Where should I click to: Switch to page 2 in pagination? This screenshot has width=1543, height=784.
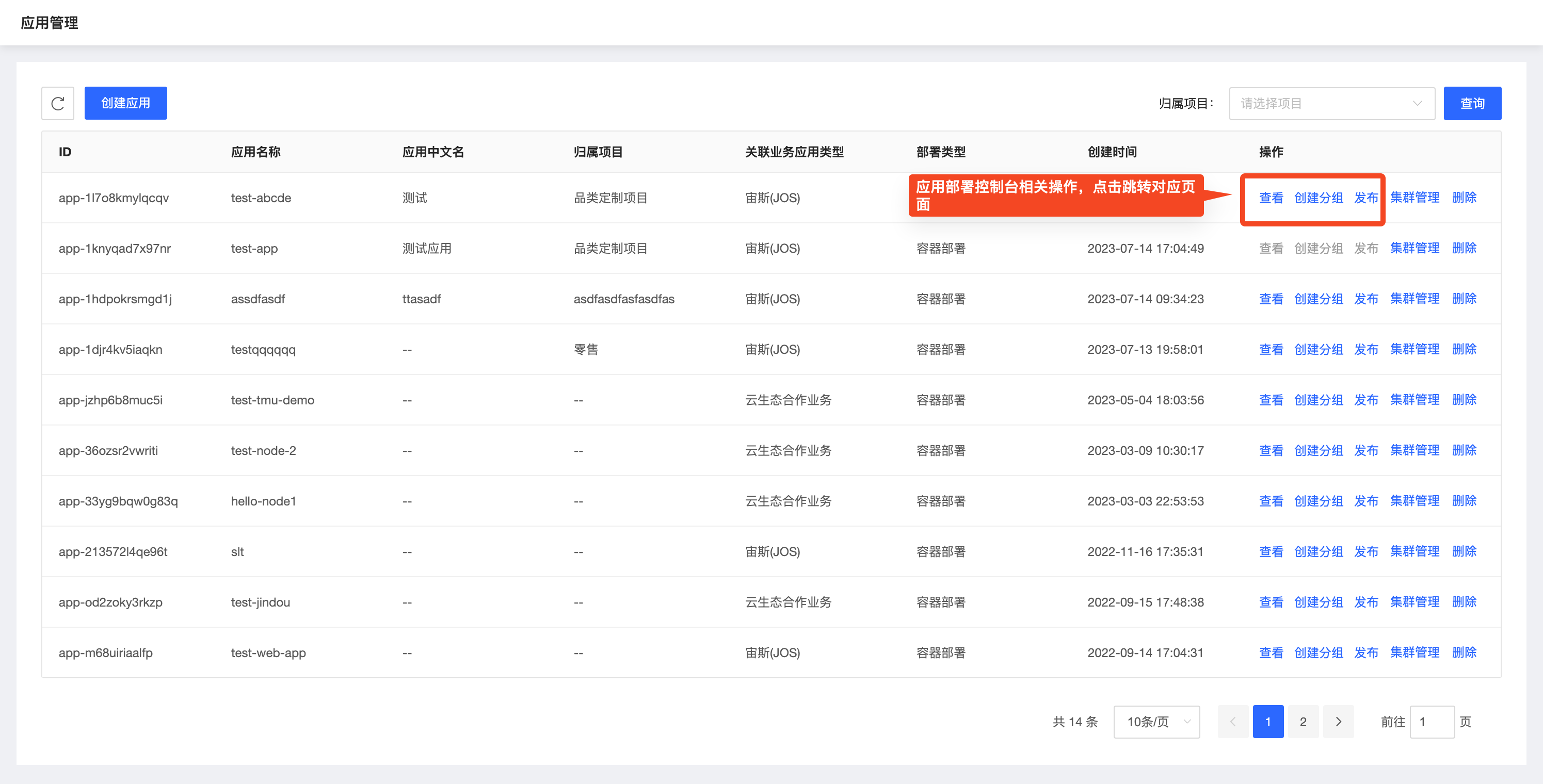(x=1303, y=722)
